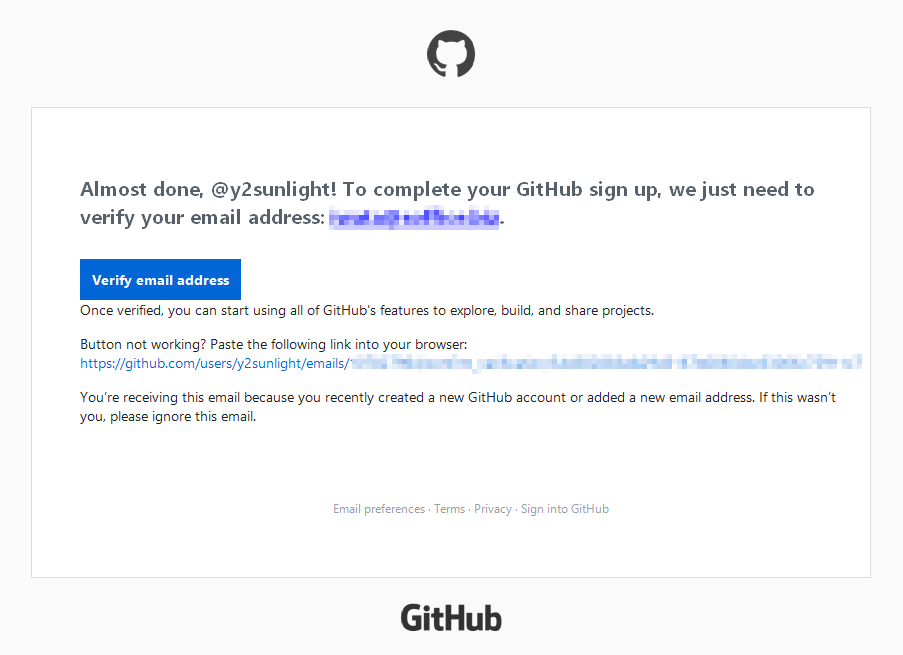This screenshot has width=903, height=655.
Task: Click the blurred token part of verification URL
Action: (x=606, y=363)
